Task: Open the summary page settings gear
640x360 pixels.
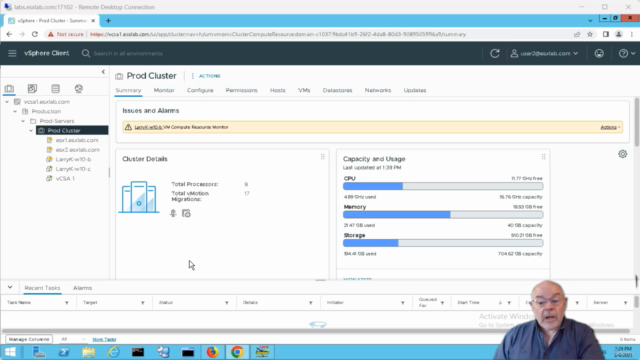Action: (x=622, y=154)
